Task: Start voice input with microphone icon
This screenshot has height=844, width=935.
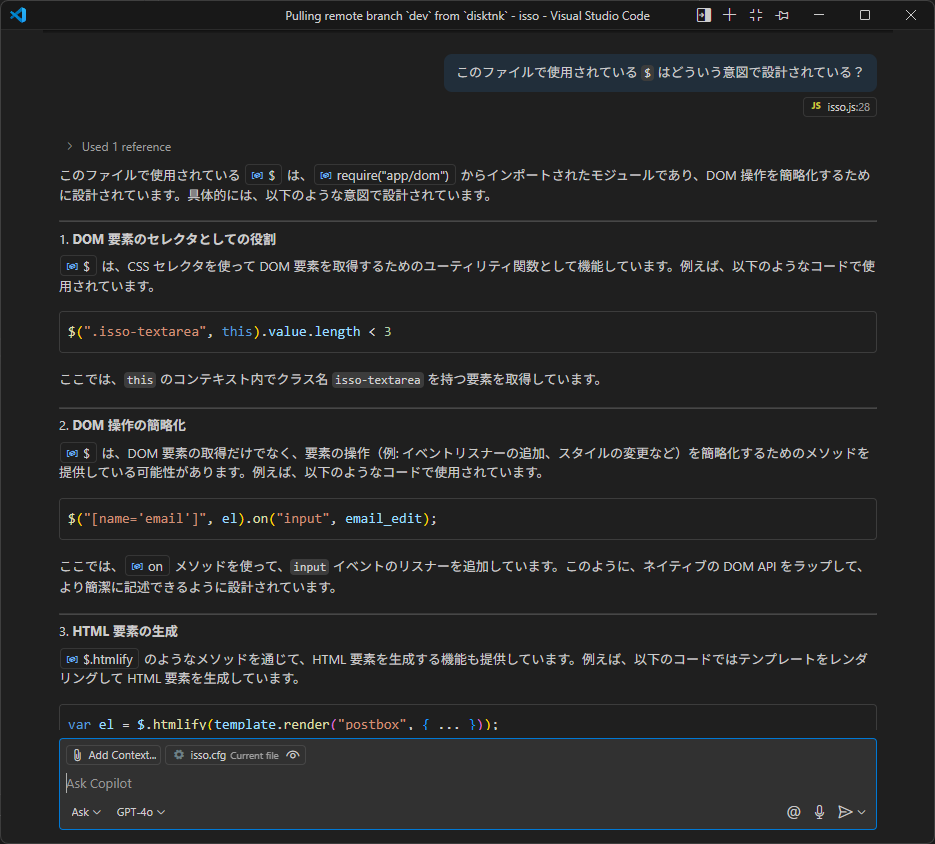Action: point(819,812)
